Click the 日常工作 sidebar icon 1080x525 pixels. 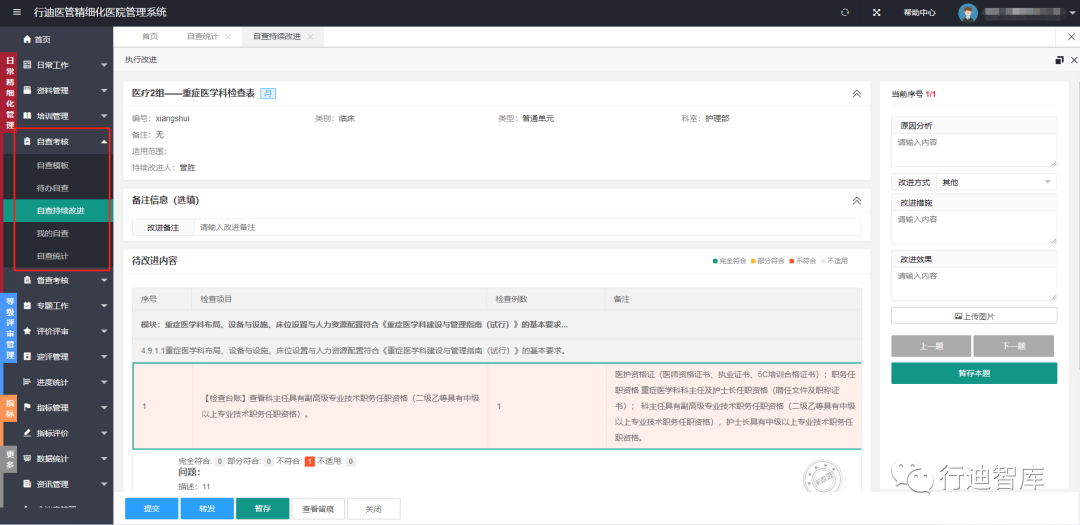[x=27, y=65]
